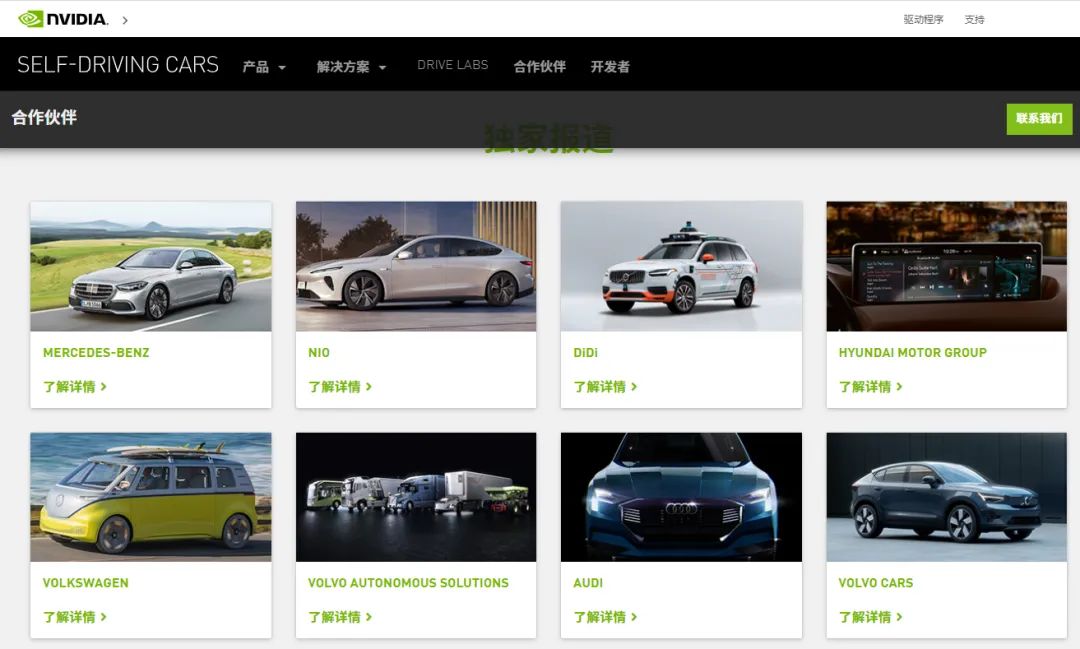The width and height of the screenshot is (1080, 649).
Task: Click the 合作伙伴 page heading
Action: click(x=44, y=117)
